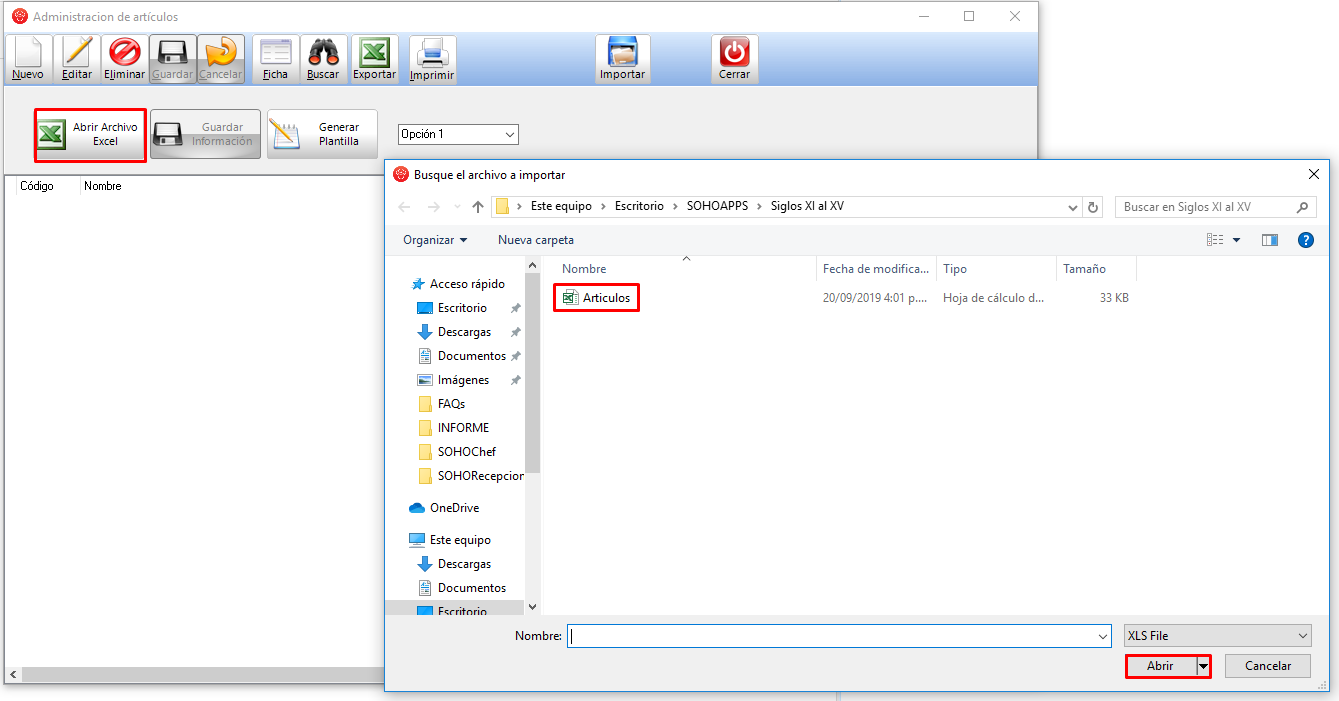Click the Tamaño column header
1339x701 pixels.
(1084, 269)
